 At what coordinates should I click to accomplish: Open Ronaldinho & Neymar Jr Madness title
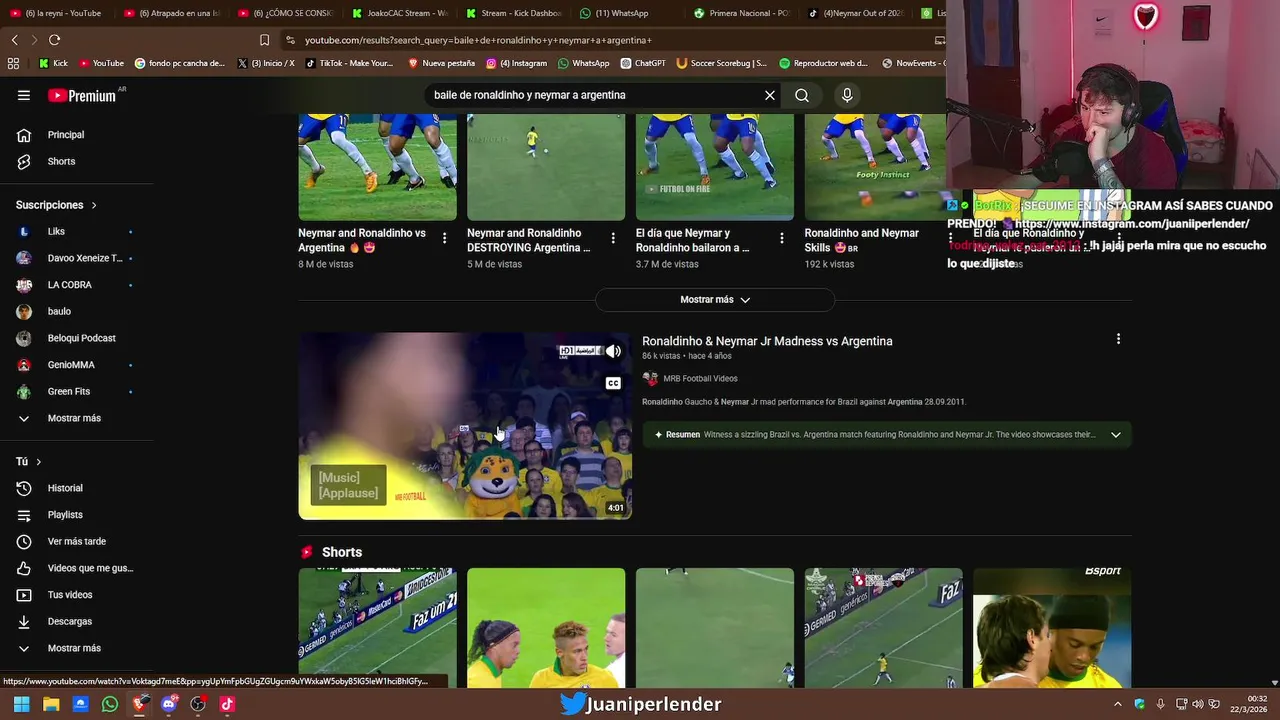tap(767, 341)
